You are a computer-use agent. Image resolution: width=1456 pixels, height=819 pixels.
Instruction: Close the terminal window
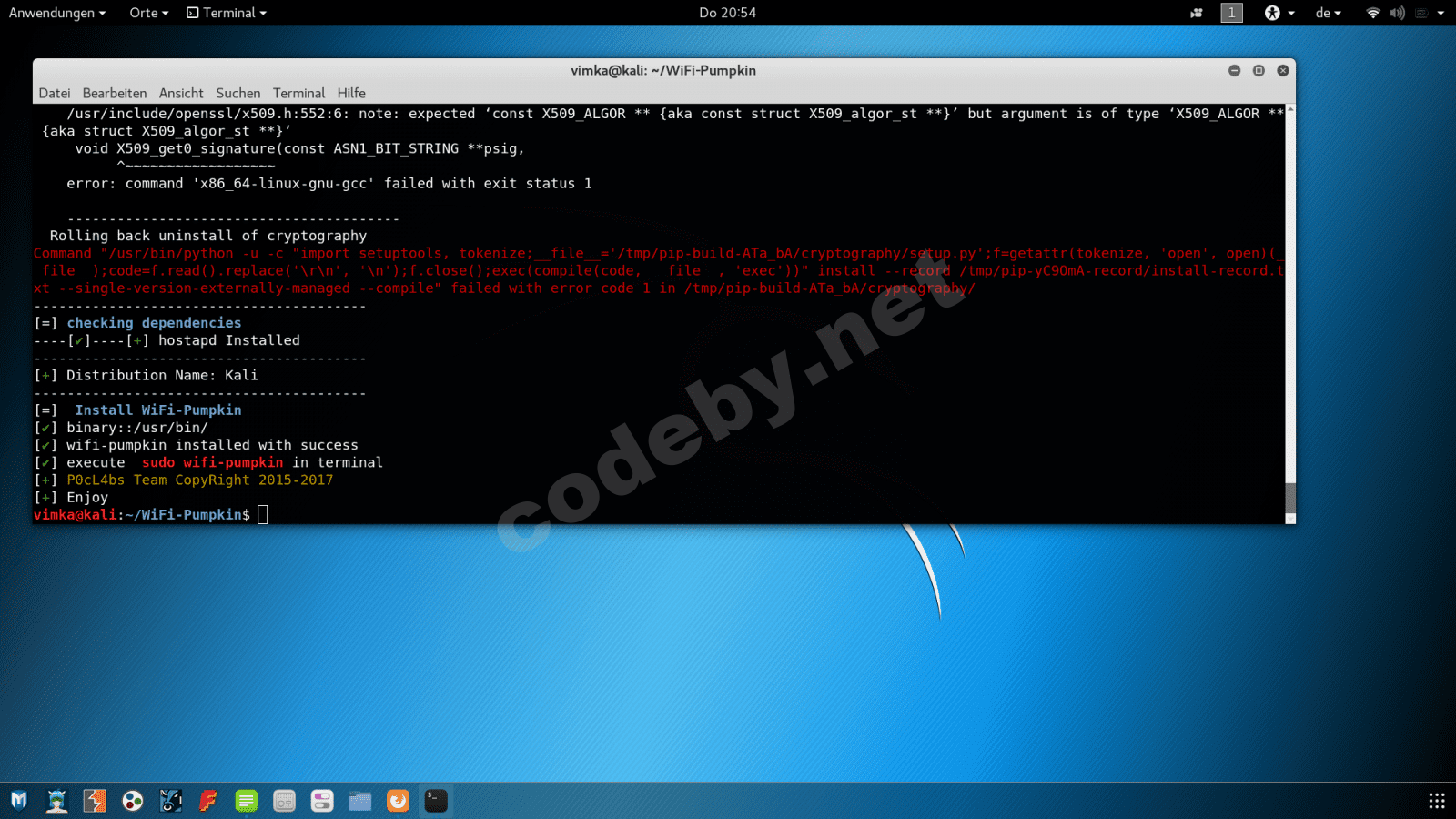click(1283, 70)
